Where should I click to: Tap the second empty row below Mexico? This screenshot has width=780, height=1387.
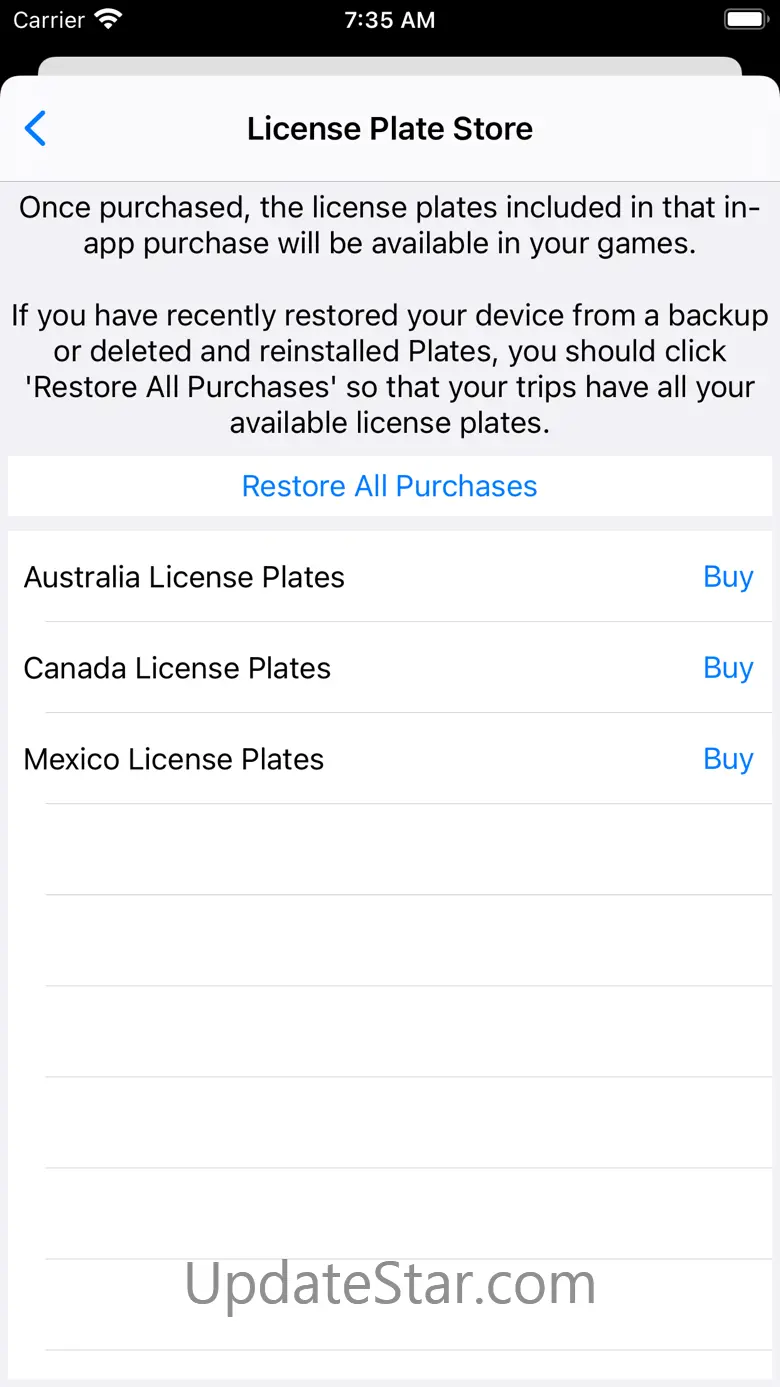(x=390, y=940)
